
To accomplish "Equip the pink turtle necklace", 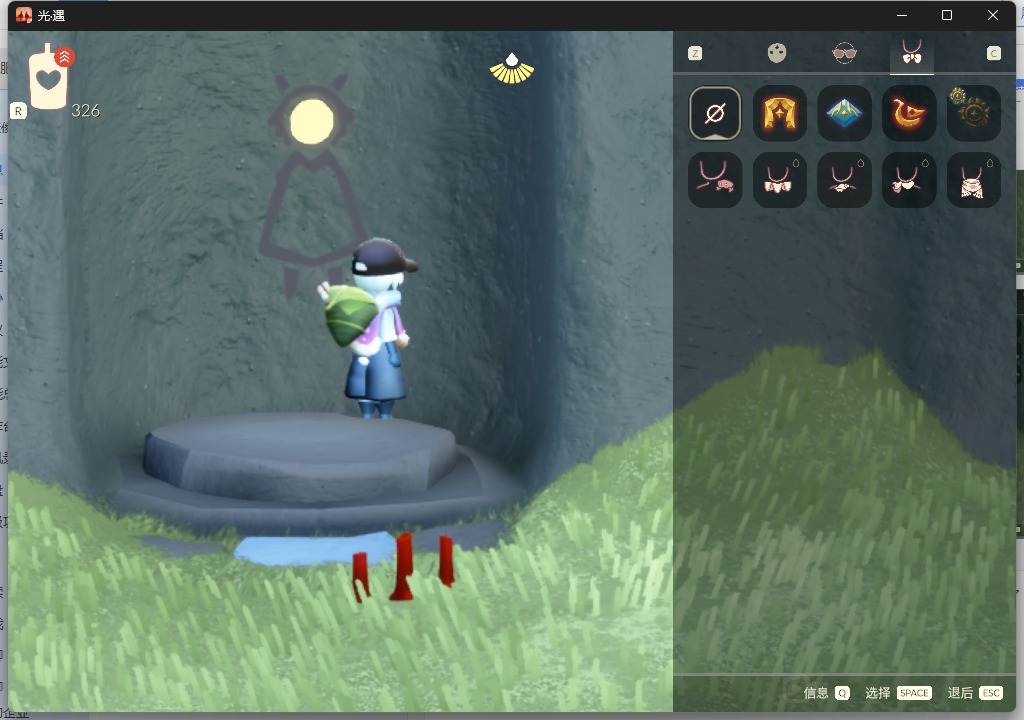I will tap(715, 180).
